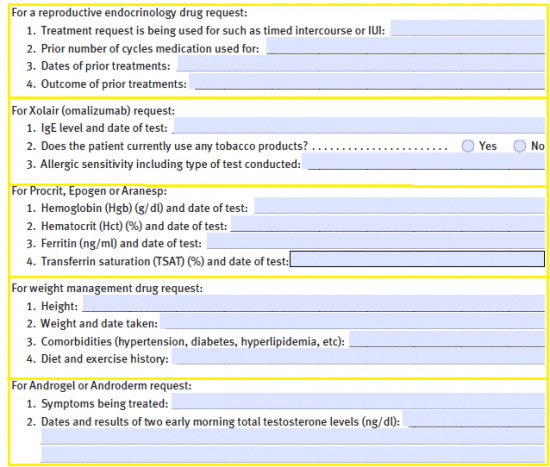Click the IgE level and date field
Viewport: 550px width, 467px height.
point(359,126)
